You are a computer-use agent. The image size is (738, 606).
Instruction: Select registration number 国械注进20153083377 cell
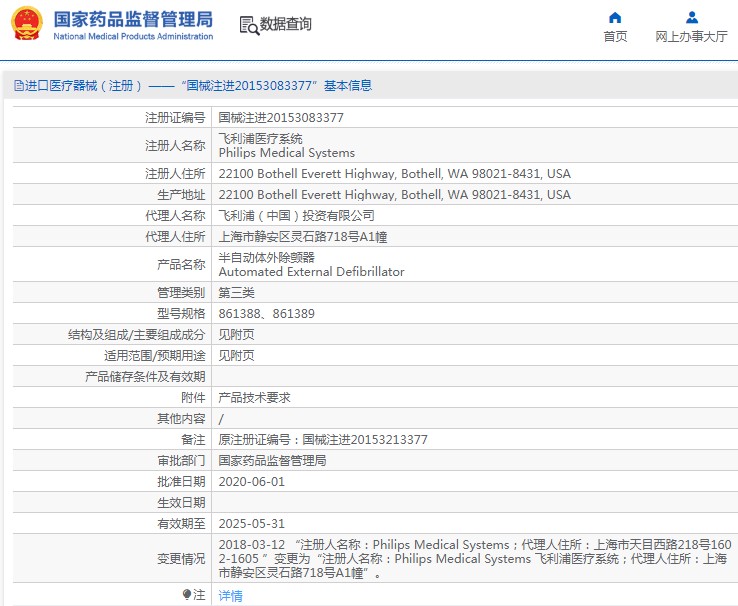point(281,117)
